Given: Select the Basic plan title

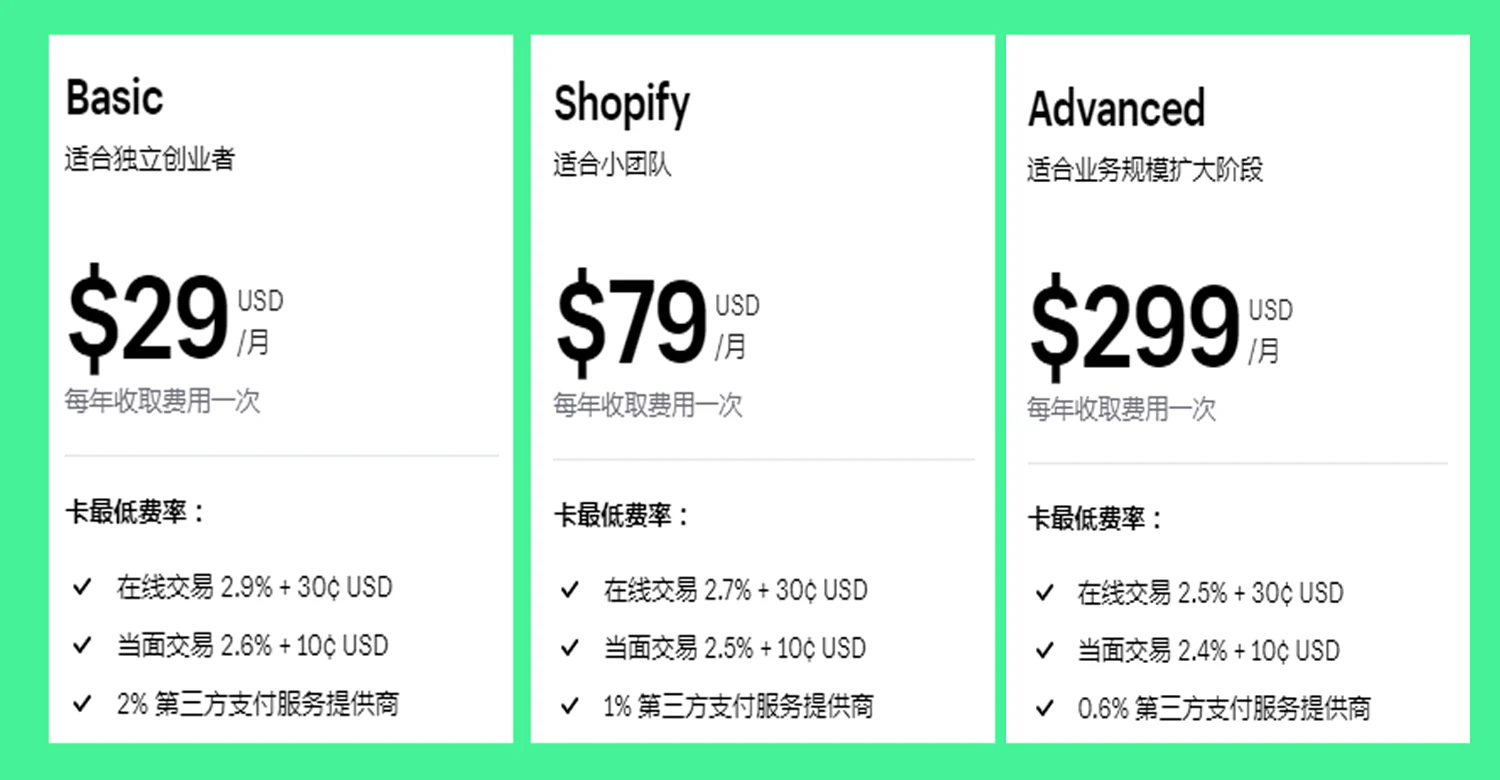Looking at the screenshot, I should pyautogui.click(x=114, y=98).
